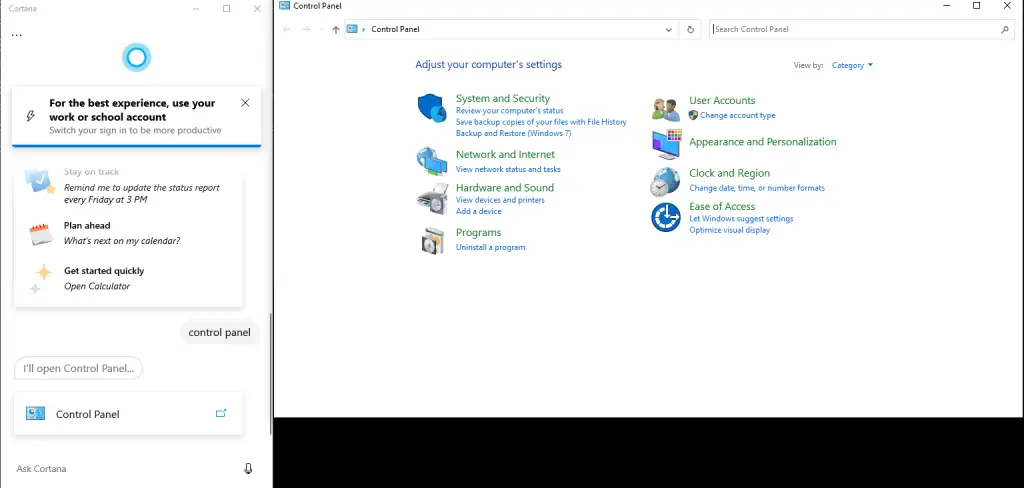Click Switch your sign in to be more productive

coord(135,131)
